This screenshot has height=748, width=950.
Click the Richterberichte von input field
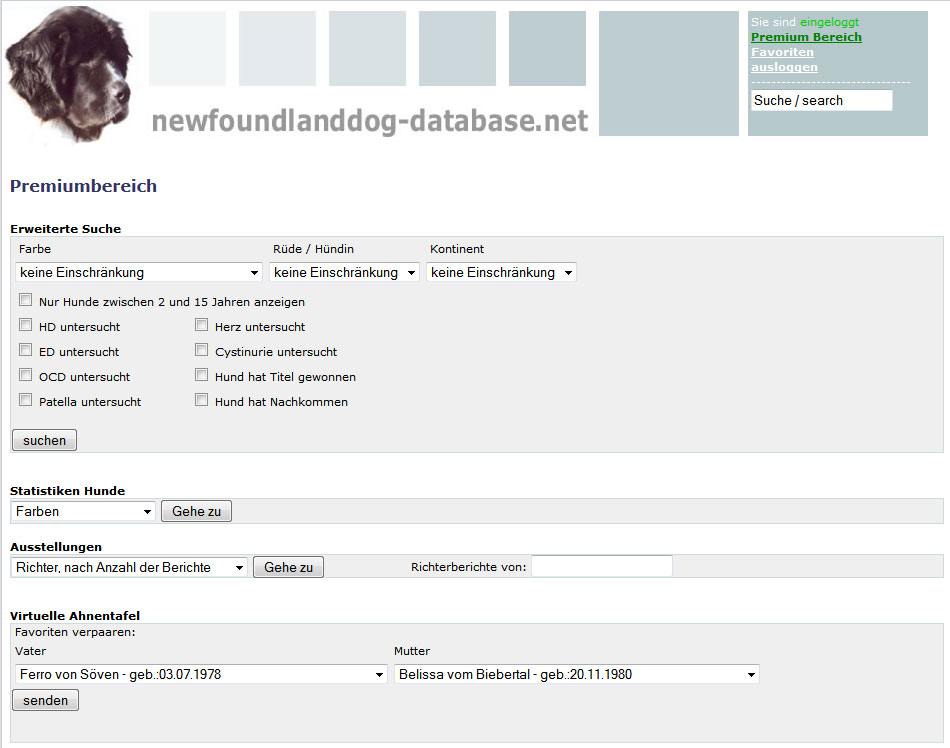pos(601,567)
